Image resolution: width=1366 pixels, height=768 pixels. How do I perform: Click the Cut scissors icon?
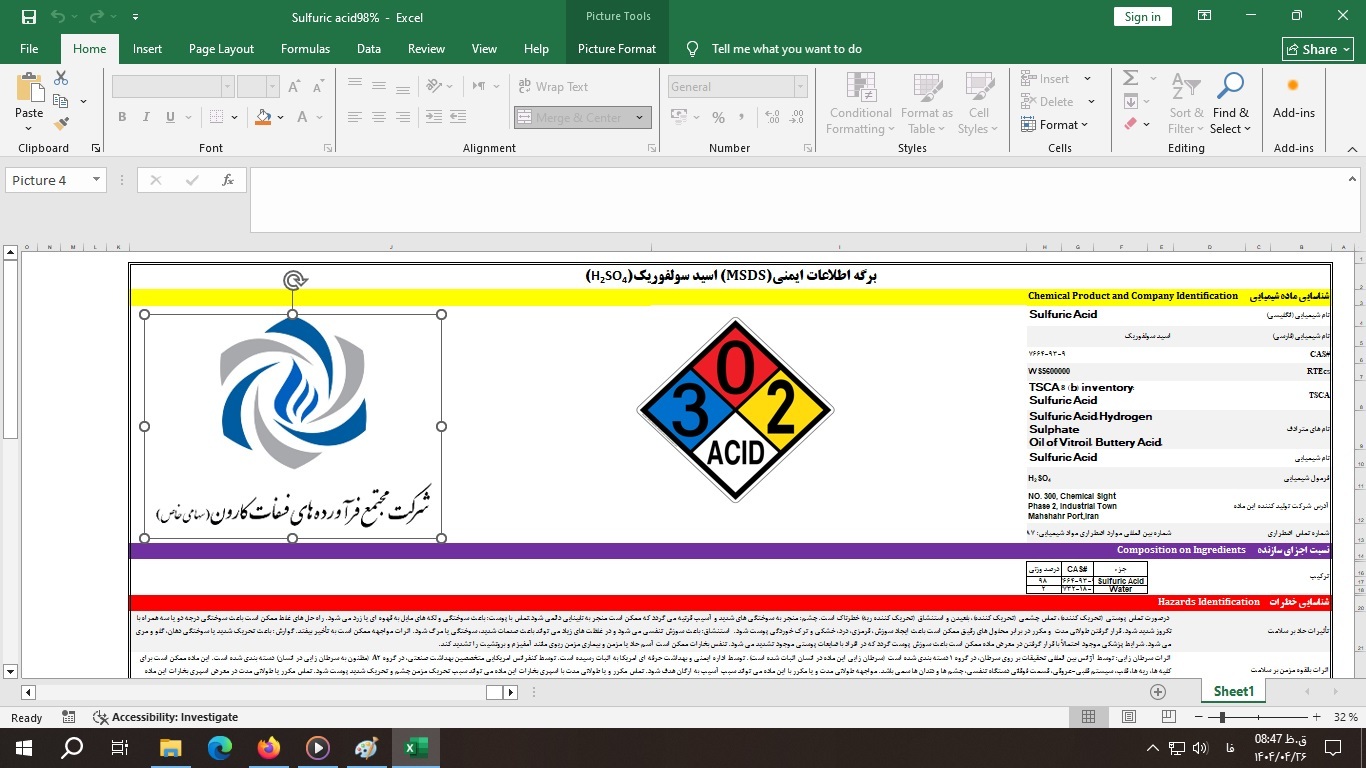click(x=61, y=78)
